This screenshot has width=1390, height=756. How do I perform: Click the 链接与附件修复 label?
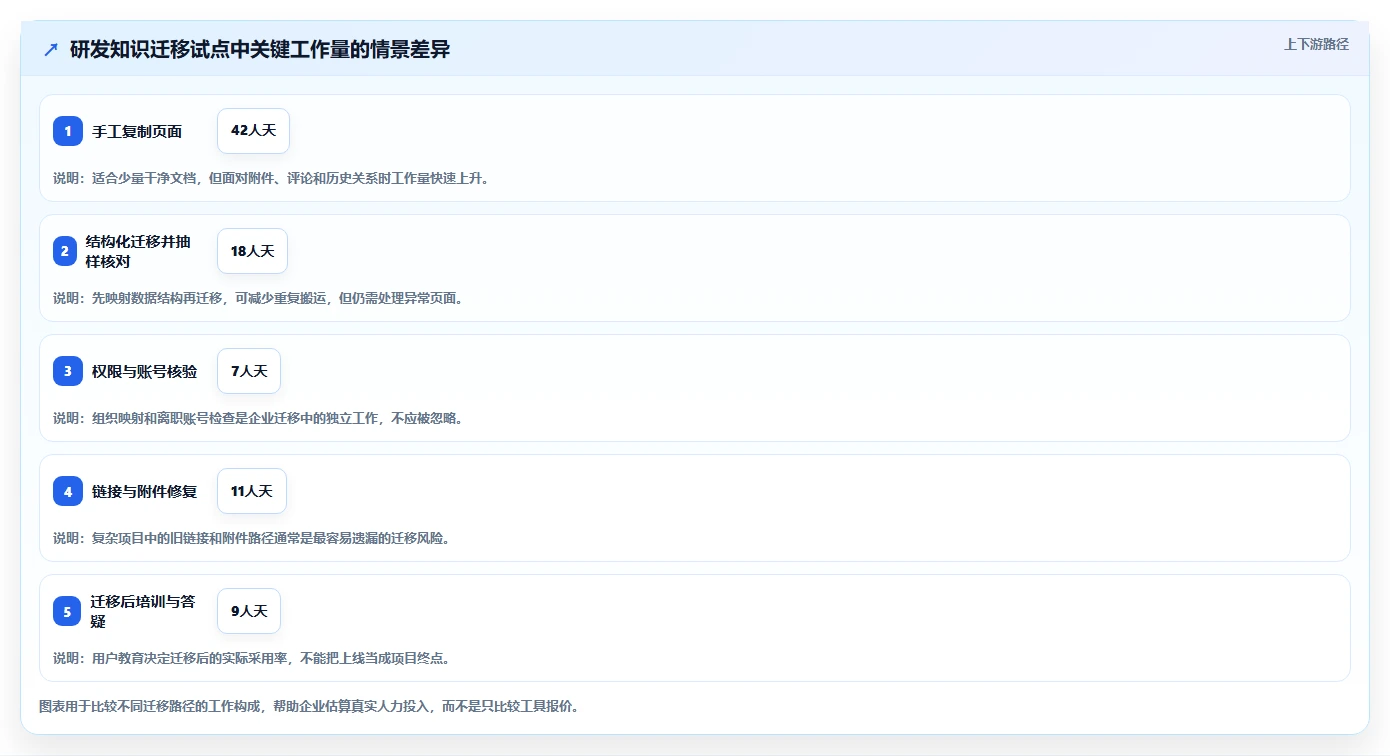tap(145, 491)
